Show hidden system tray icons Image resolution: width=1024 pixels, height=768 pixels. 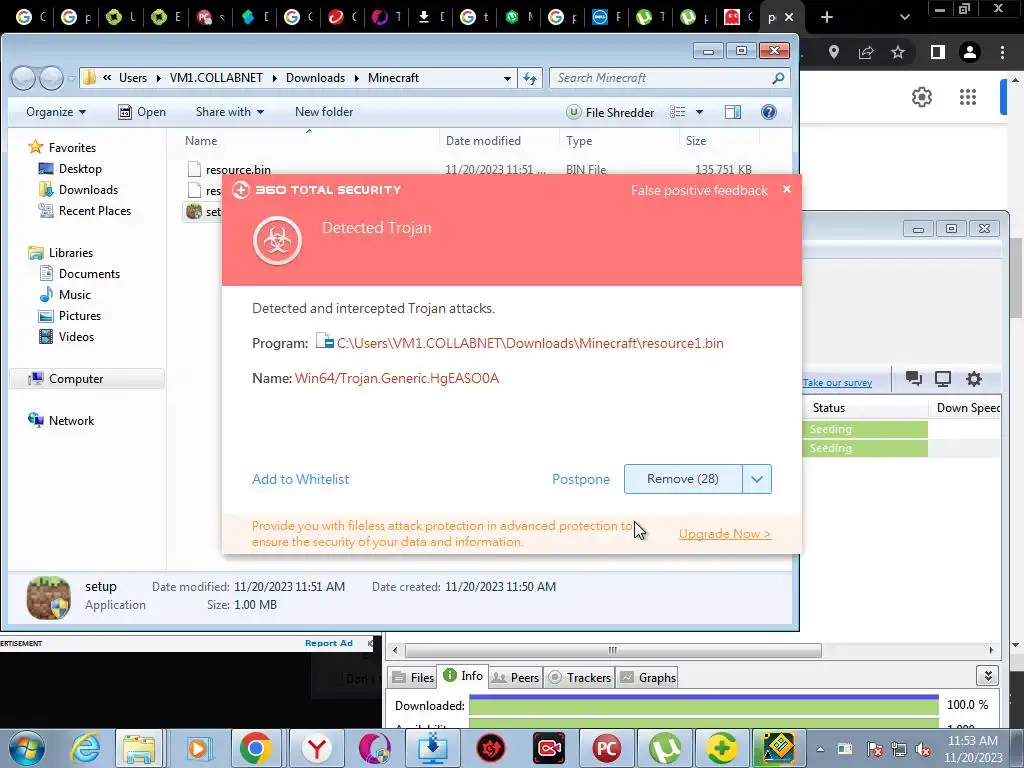tap(820, 749)
